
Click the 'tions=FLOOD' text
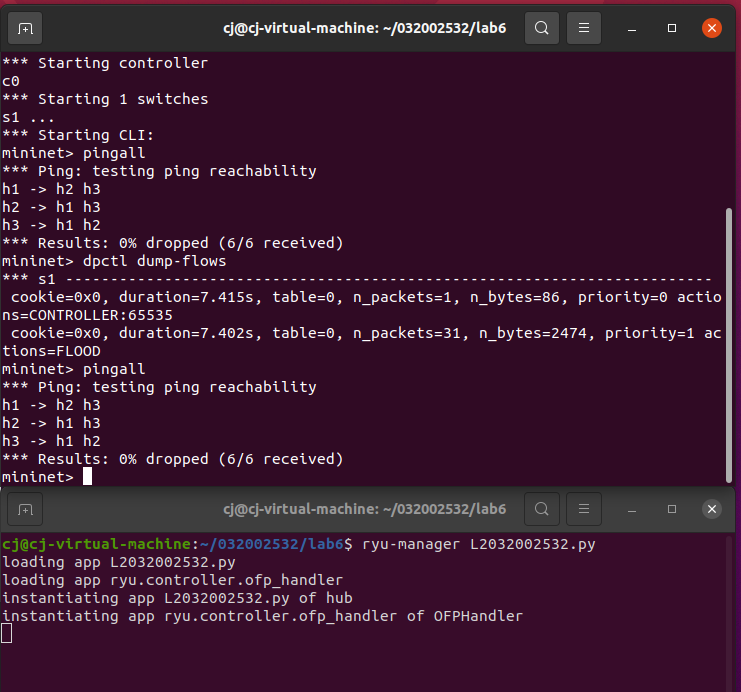[x=52, y=351]
